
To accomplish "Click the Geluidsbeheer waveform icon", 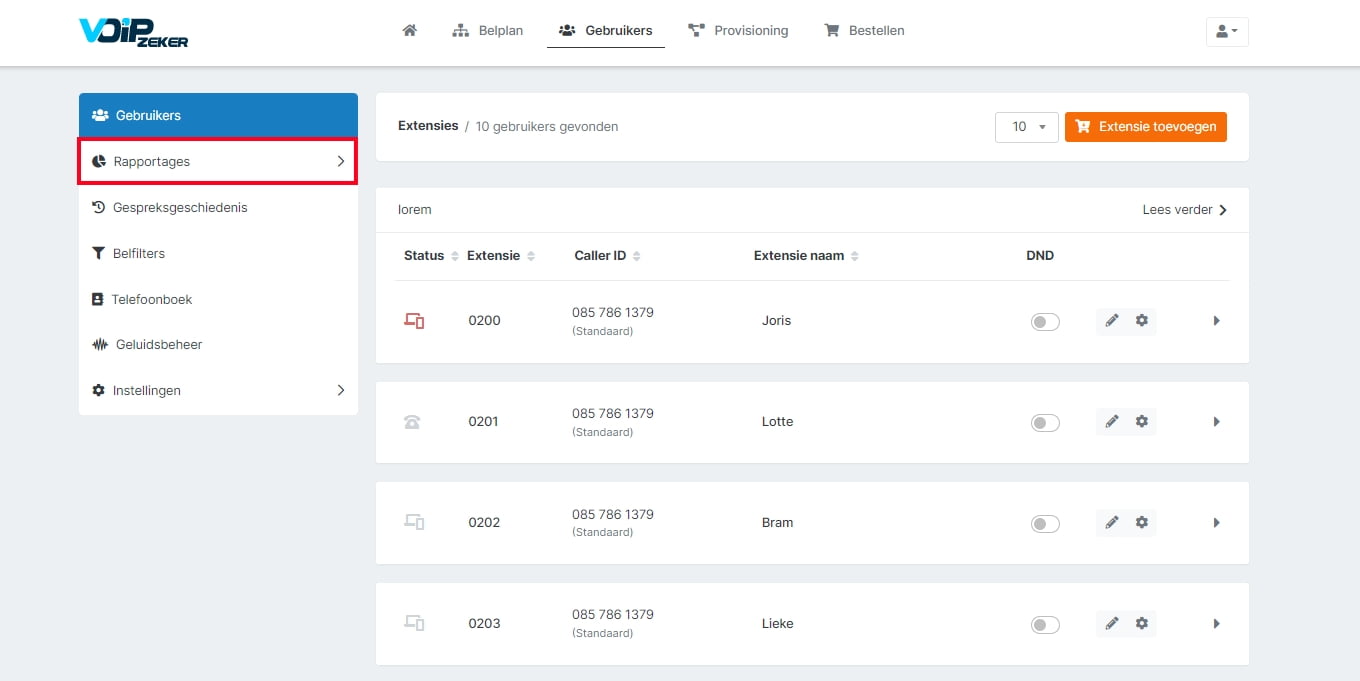I will tap(100, 344).
